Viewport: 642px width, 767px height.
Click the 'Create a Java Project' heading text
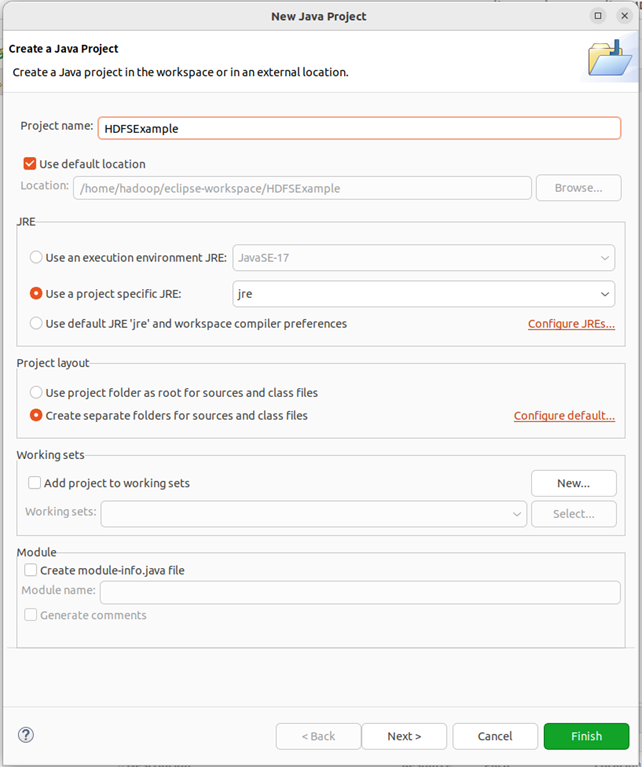click(x=63, y=49)
